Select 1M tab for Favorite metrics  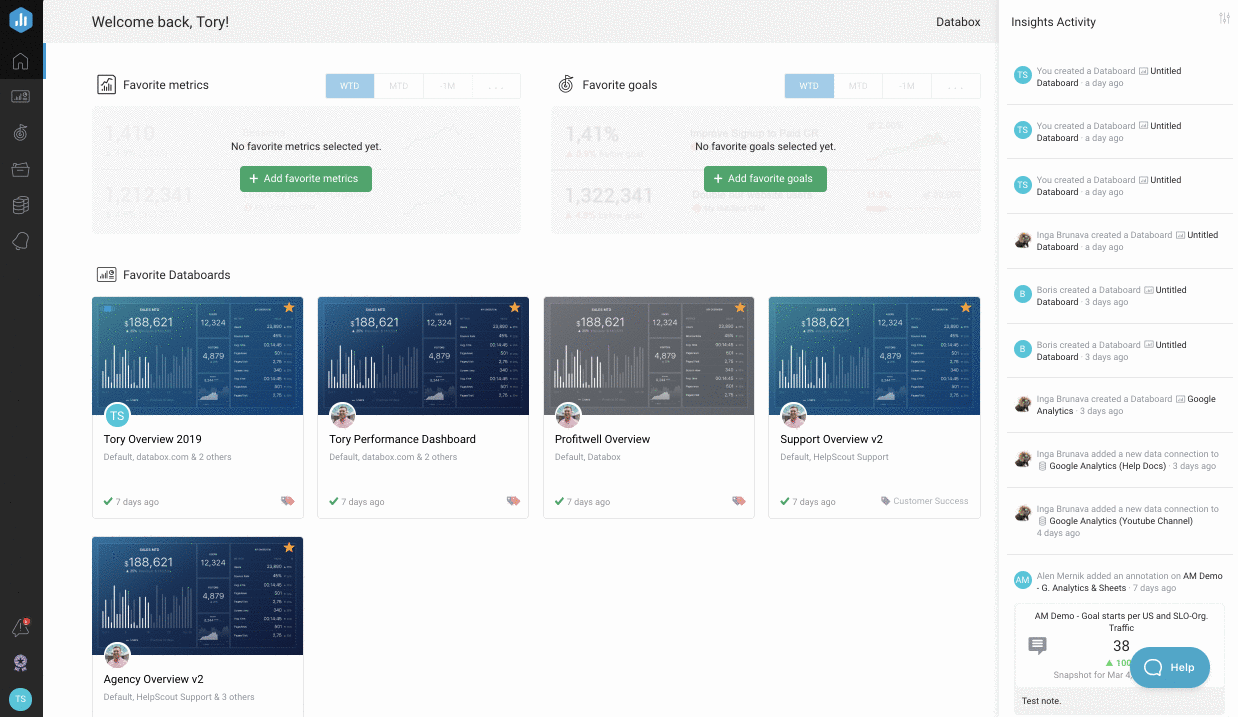[x=447, y=86]
